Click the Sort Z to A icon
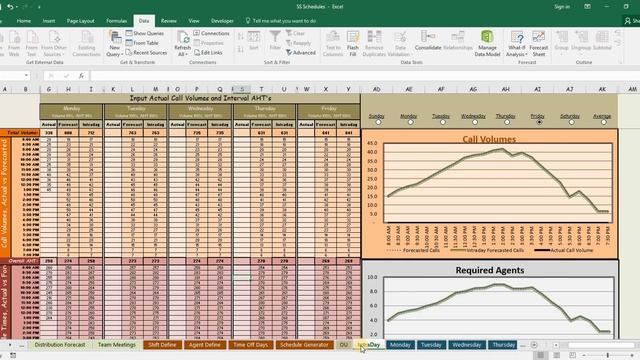640x360 pixels. click(x=241, y=49)
